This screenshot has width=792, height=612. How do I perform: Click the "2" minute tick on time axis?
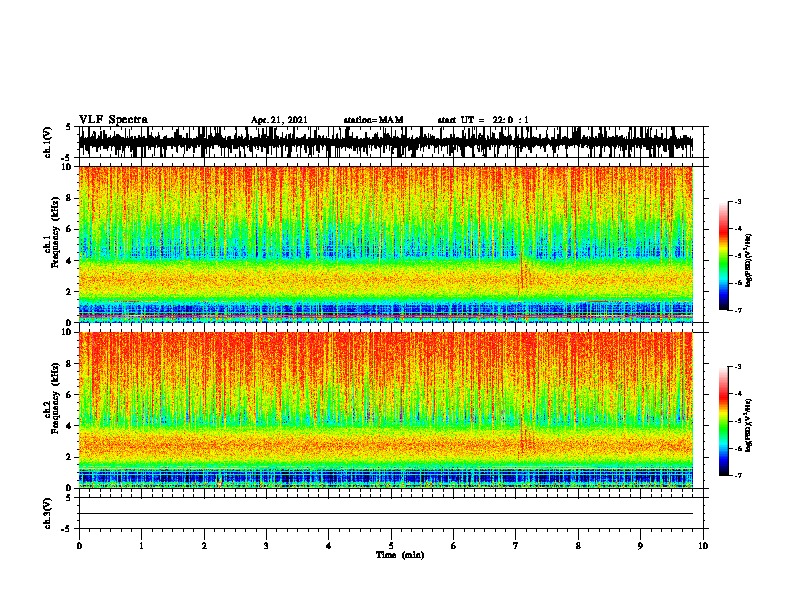pos(204,546)
